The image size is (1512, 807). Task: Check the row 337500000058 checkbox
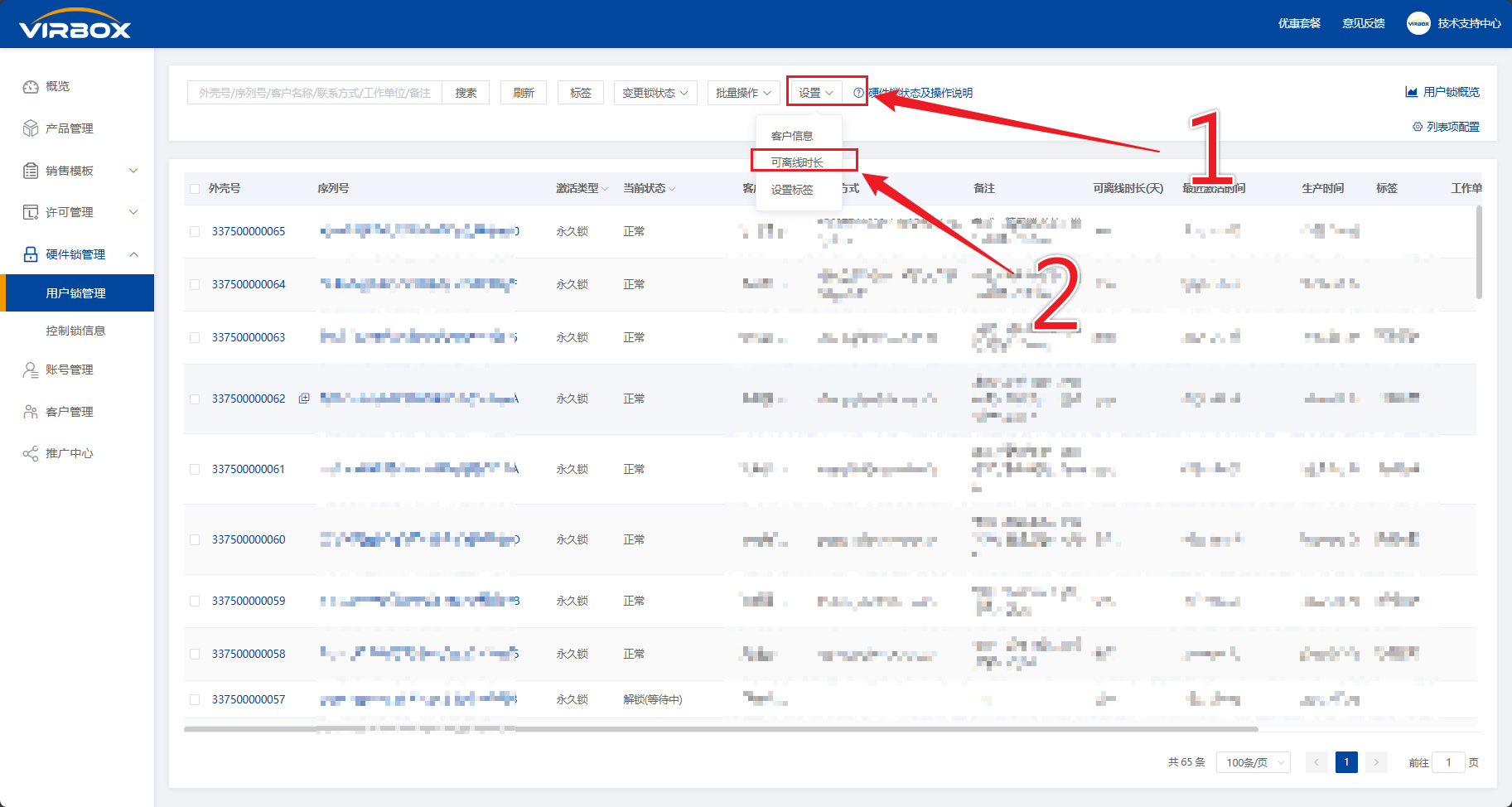[x=195, y=655]
